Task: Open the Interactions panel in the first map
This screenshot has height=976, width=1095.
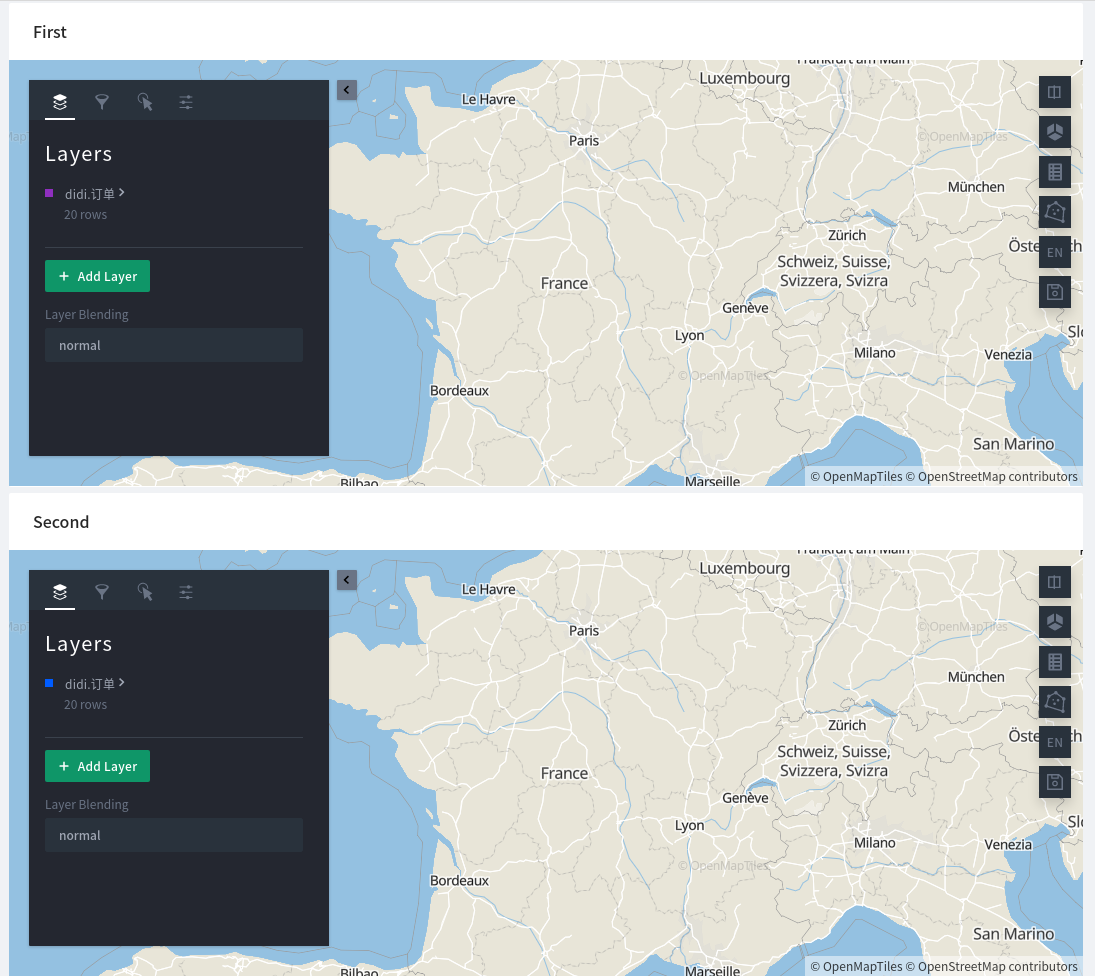Action: 145,102
